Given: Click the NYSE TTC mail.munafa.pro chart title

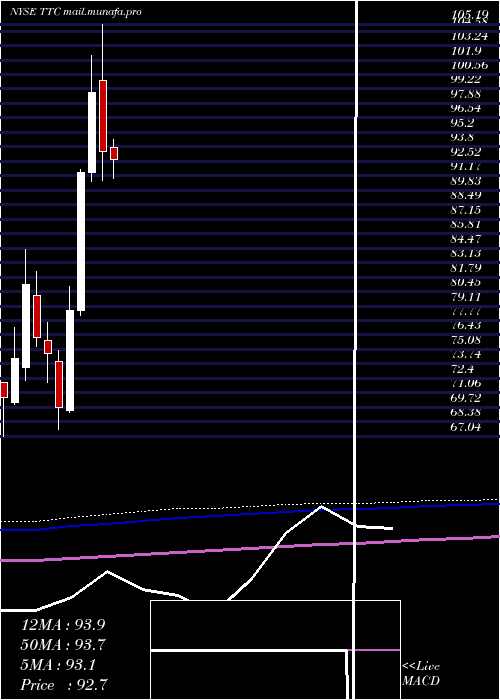Looking at the screenshot, I should pos(76,12).
